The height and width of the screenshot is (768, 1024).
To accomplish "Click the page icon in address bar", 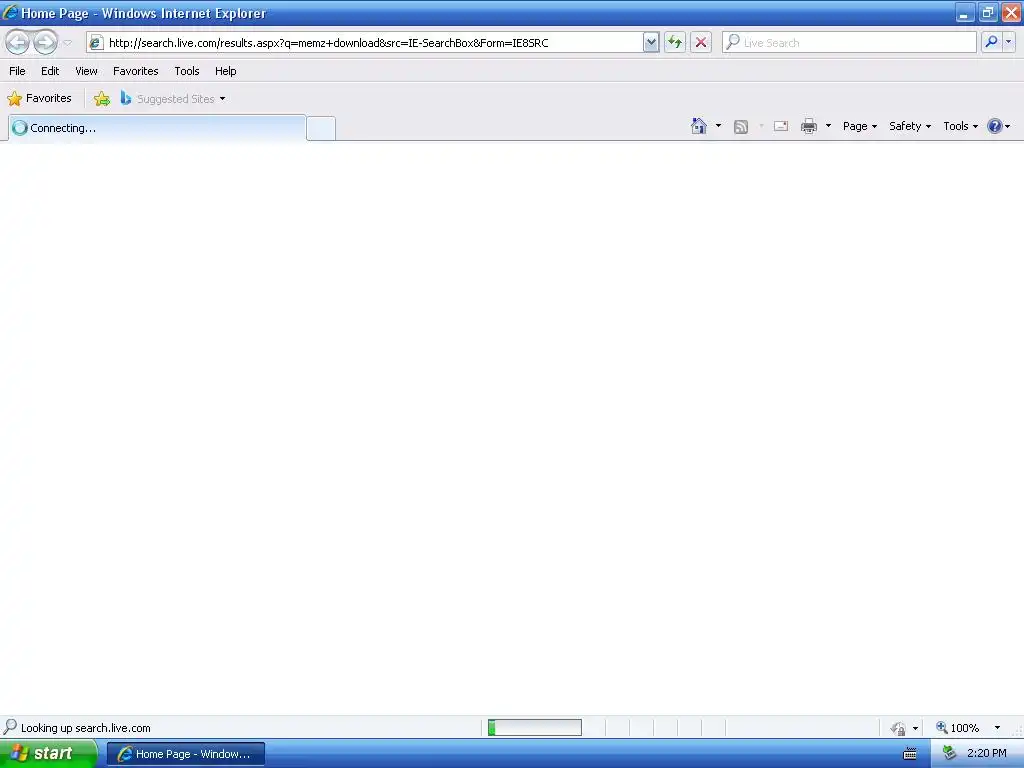I will coord(96,43).
